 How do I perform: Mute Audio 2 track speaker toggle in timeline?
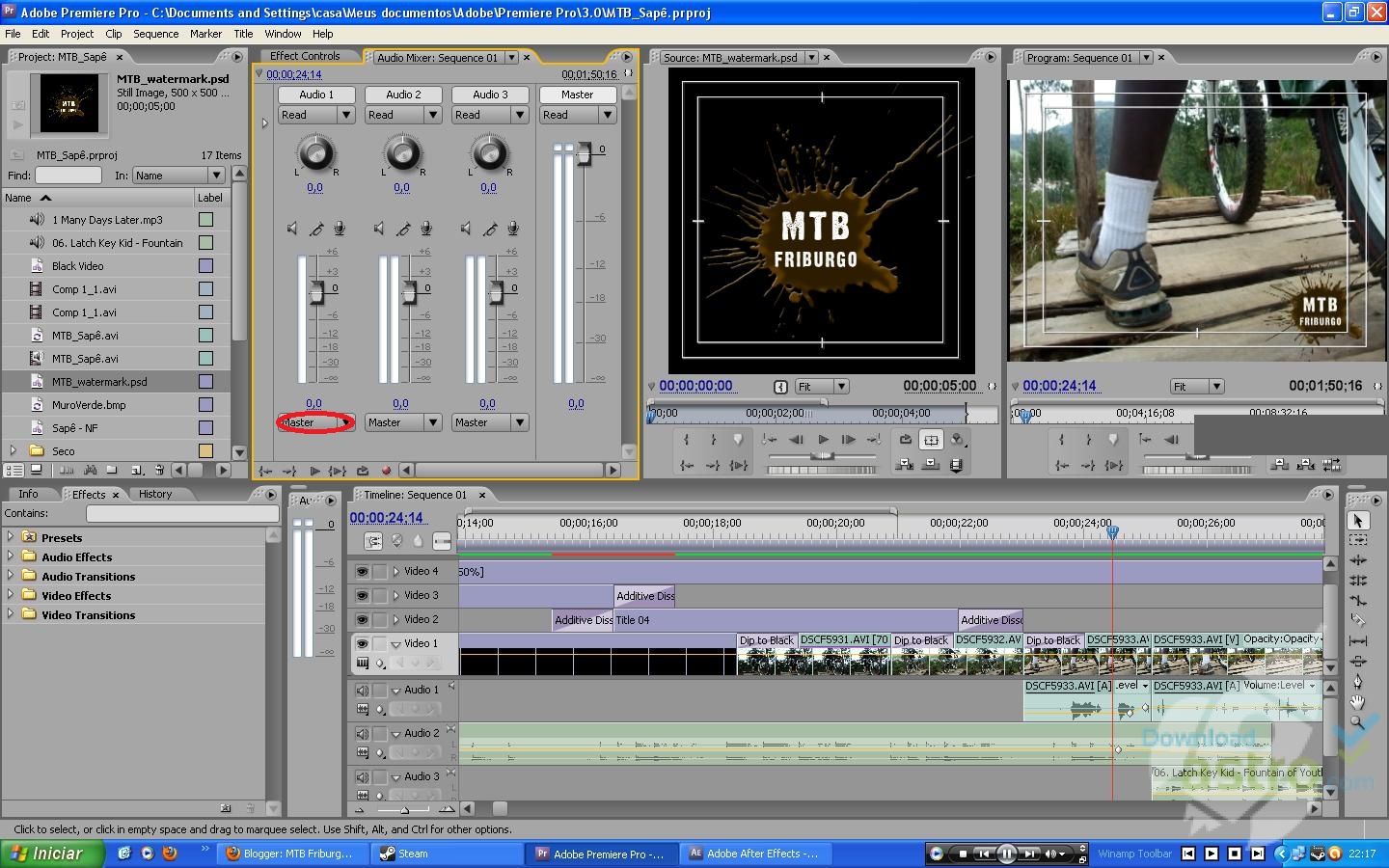click(362, 733)
